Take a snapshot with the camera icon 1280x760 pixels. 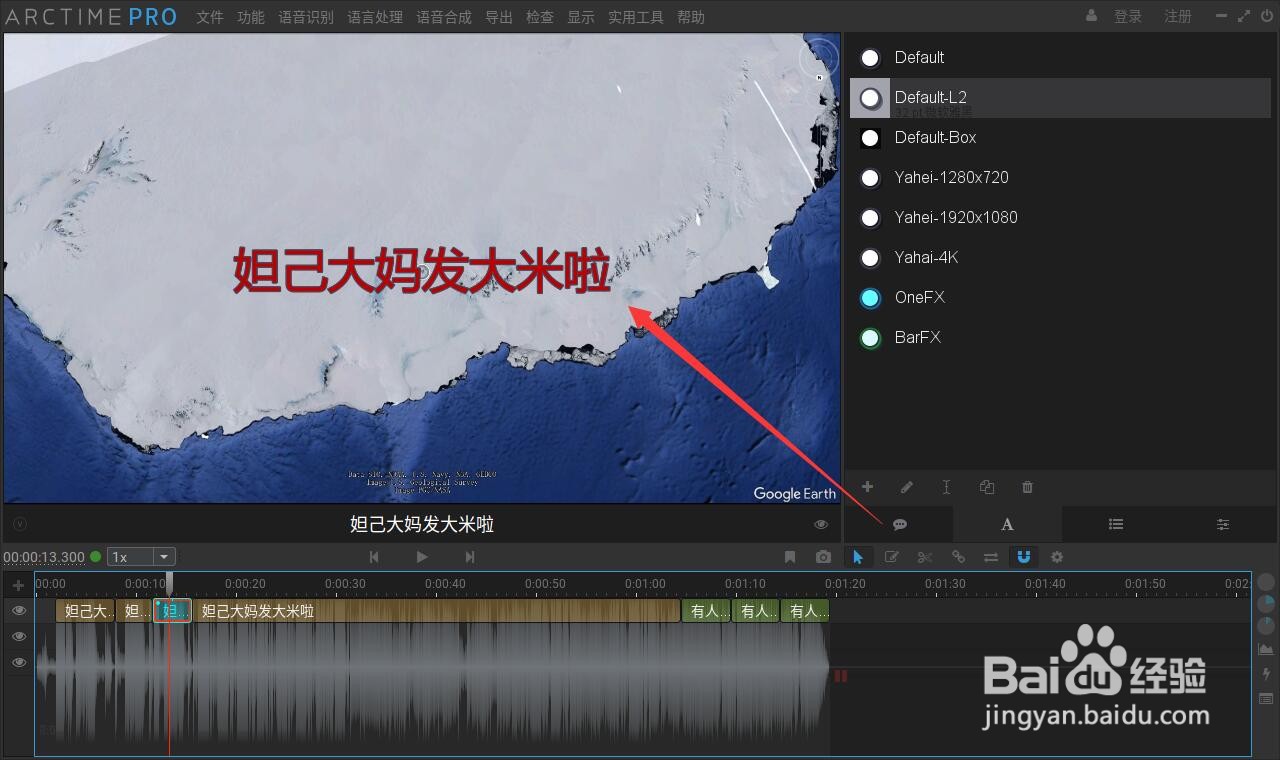click(823, 557)
